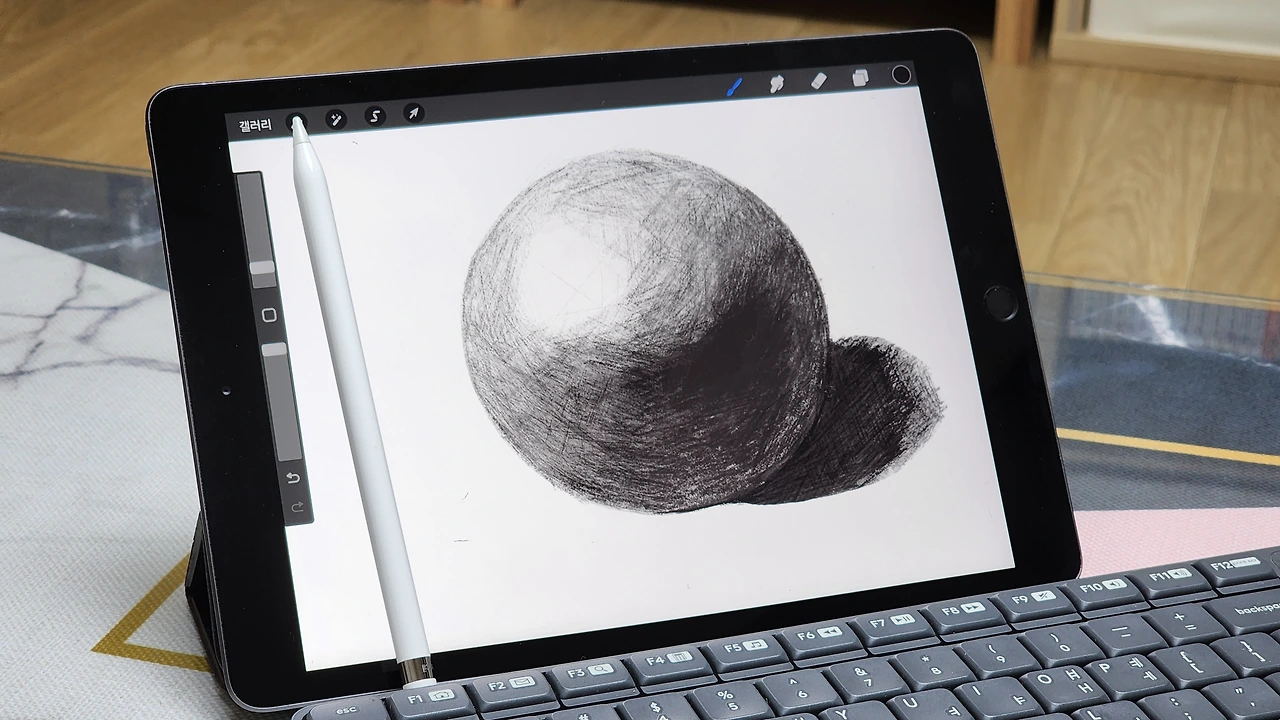Viewport: 1280px width, 720px height.
Task: Tap the square Modify button in sidebar
Action: click(x=269, y=315)
